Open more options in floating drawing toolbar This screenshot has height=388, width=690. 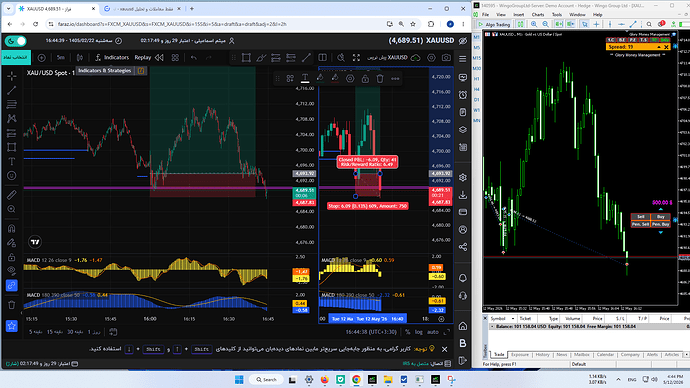coord(395,79)
